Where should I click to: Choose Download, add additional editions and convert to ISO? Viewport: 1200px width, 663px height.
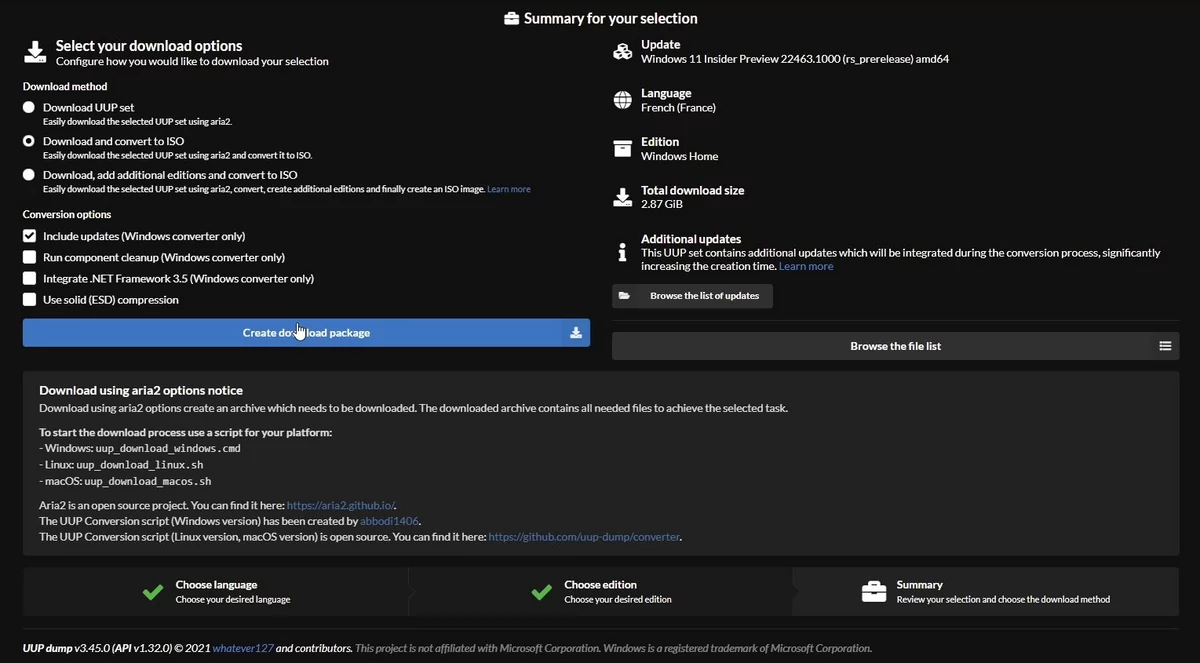(x=29, y=176)
